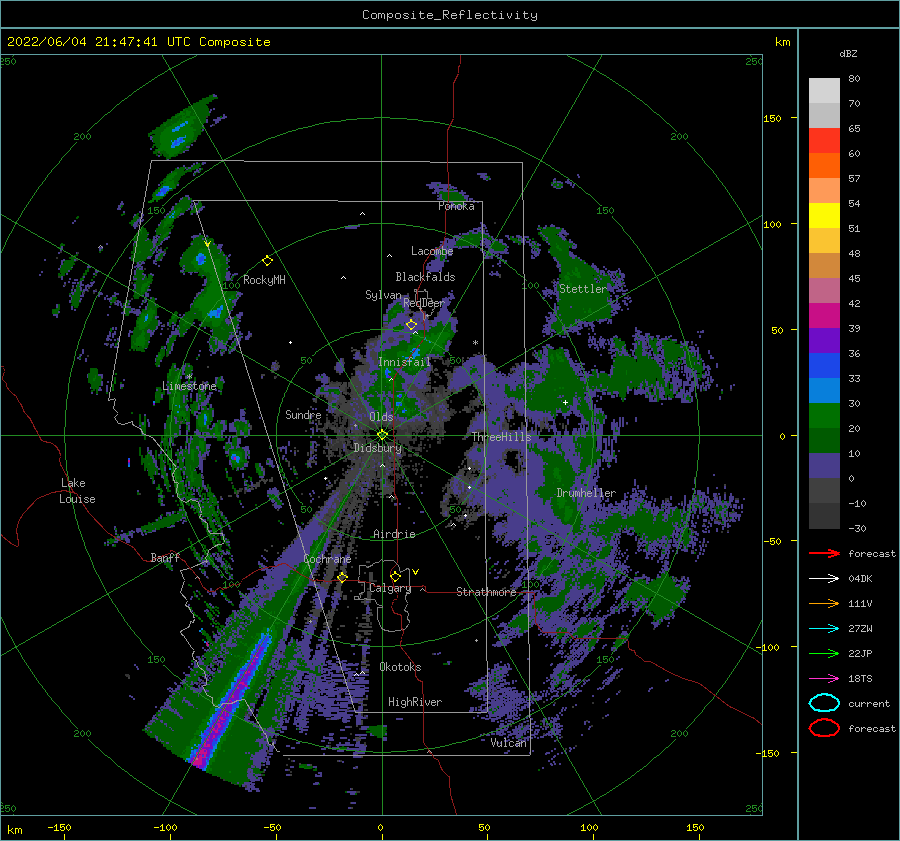
Task: Click the yellow diamond marker beside RockyMH
Action: tap(267, 261)
